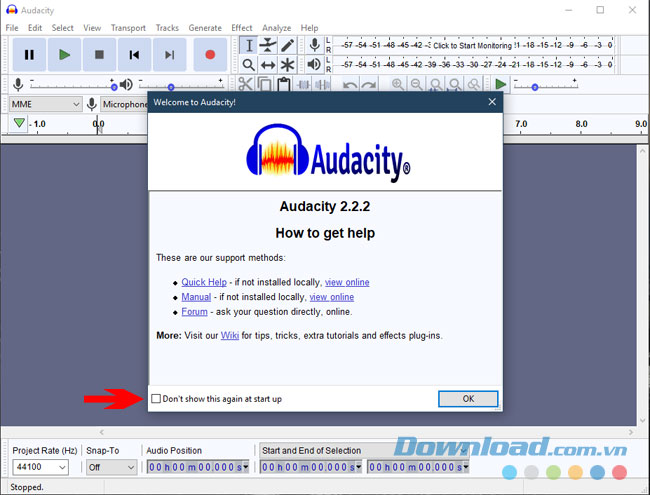Image resolution: width=650 pixels, height=495 pixels.
Task: Select the Envelope tool
Action: click(268, 45)
